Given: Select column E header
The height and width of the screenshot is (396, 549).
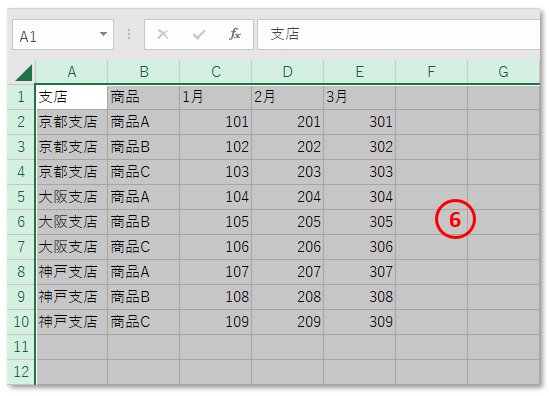Looking at the screenshot, I should click(x=360, y=72).
